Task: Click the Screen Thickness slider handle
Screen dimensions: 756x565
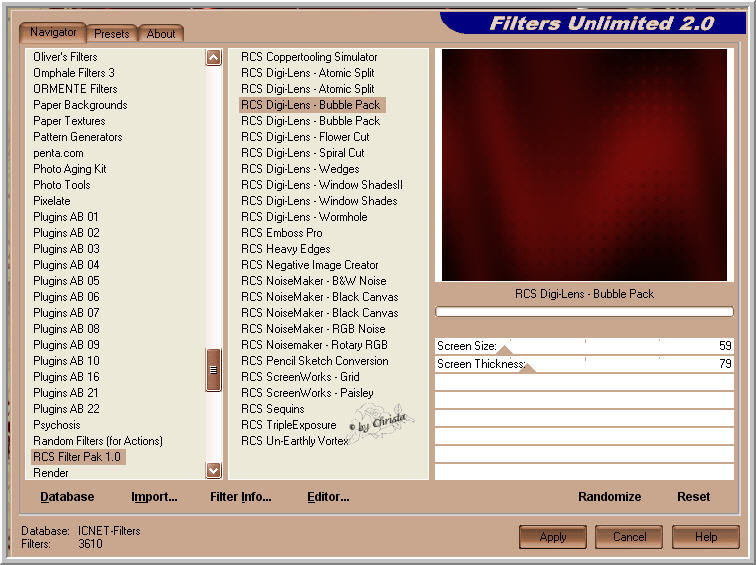Action: coord(528,368)
